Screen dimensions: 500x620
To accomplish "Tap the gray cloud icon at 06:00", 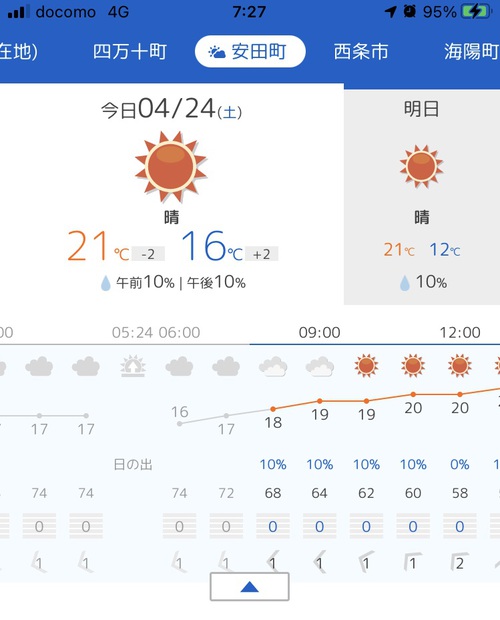I will 179,366.
